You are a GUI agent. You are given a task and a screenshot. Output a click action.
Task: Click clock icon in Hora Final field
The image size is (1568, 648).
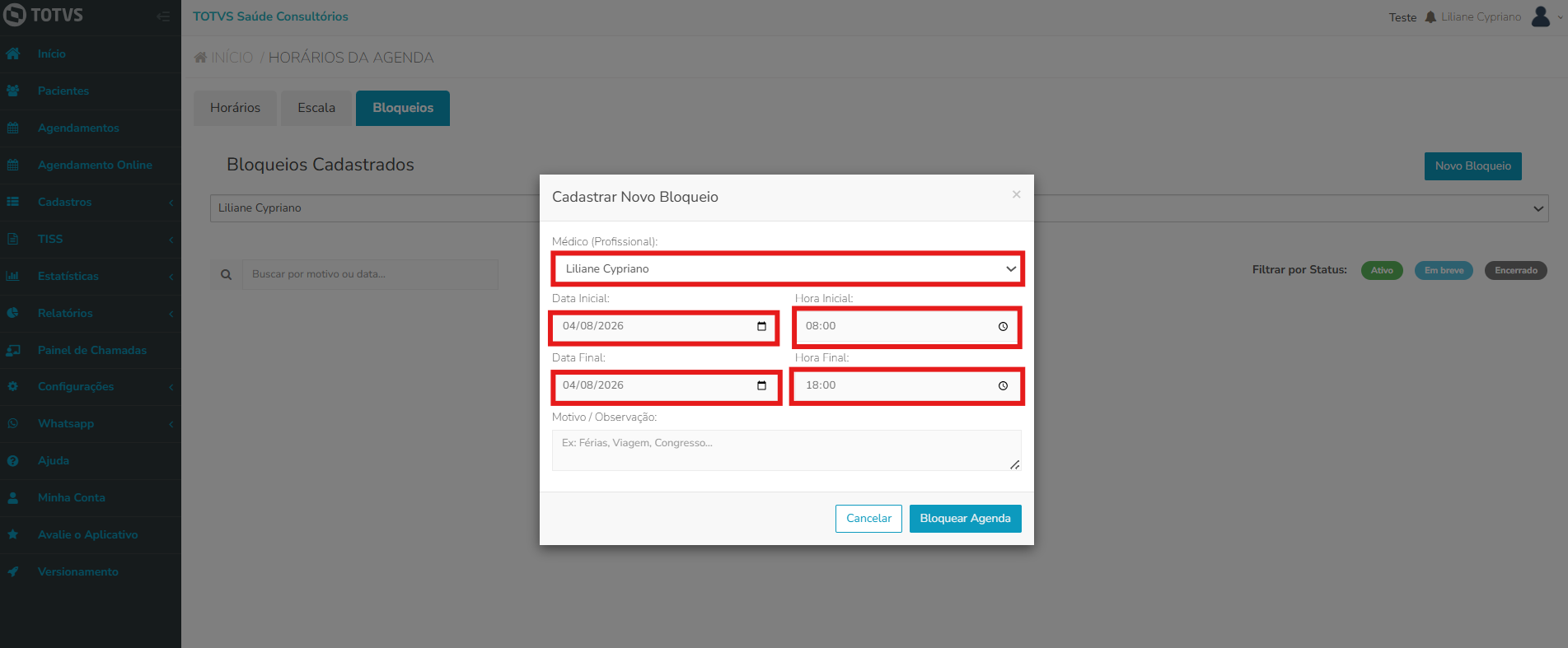[1003, 385]
